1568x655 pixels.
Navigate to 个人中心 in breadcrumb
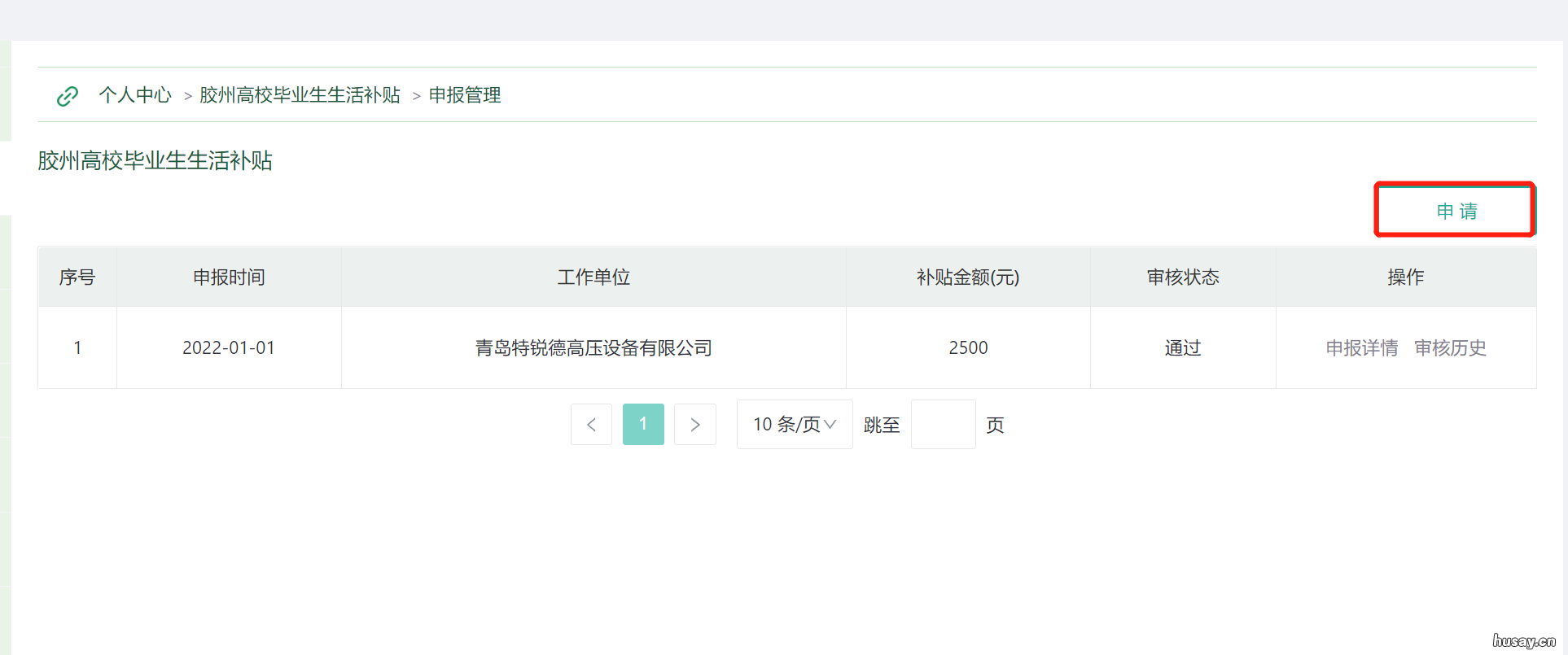coord(135,95)
